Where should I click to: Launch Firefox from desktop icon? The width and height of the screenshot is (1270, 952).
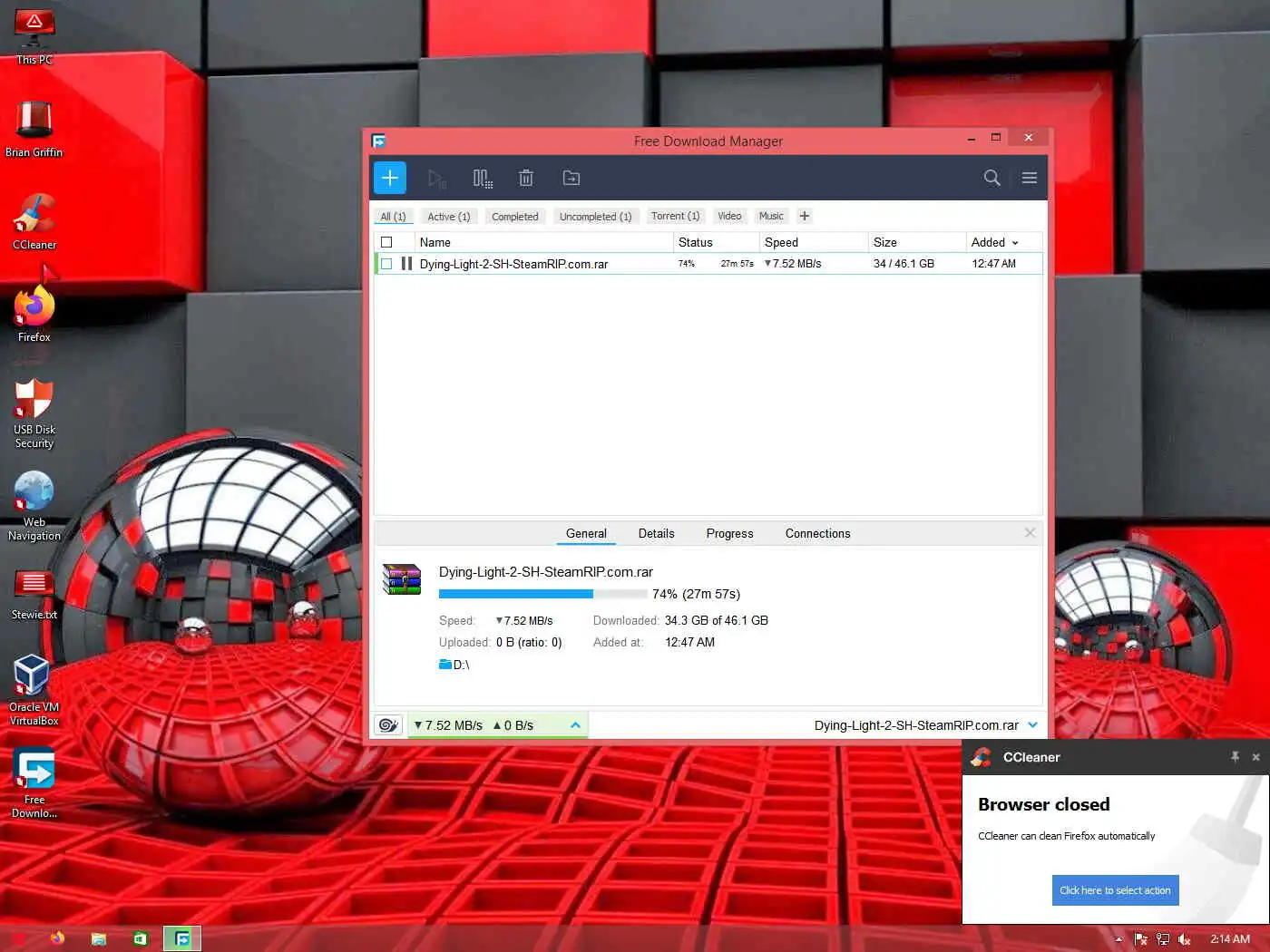34,314
